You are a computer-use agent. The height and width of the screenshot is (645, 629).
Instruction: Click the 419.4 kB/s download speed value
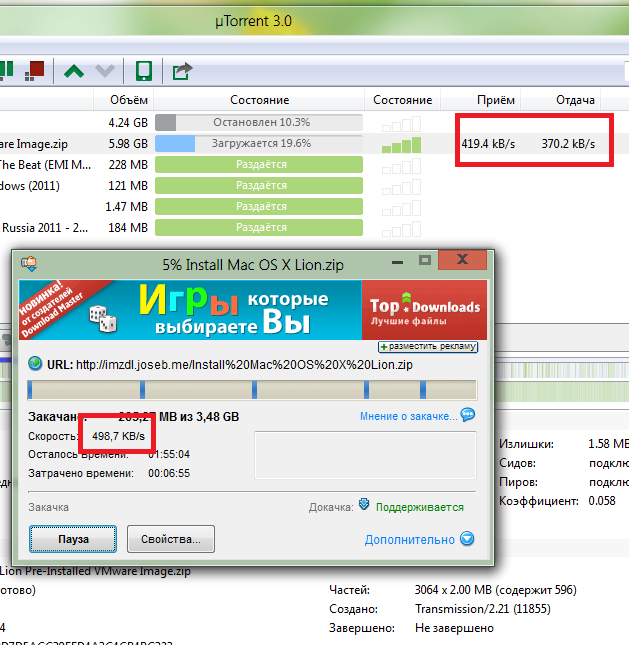[488, 144]
